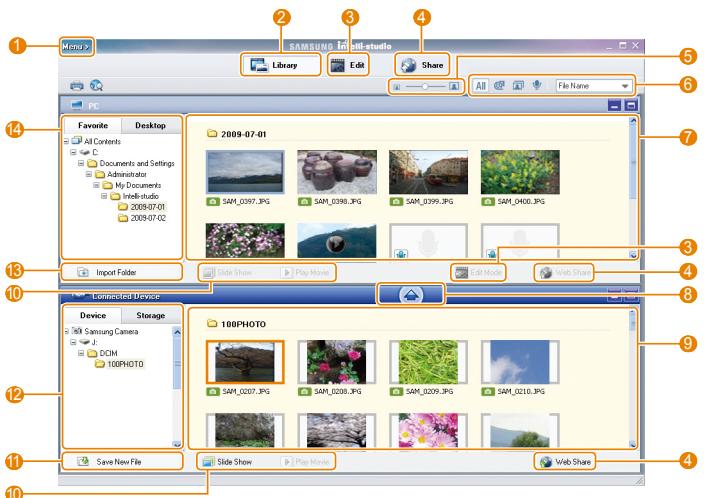The width and height of the screenshot is (706, 498).
Task: Select the 2009-07-02 folder in tree
Action: tap(142, 218)
